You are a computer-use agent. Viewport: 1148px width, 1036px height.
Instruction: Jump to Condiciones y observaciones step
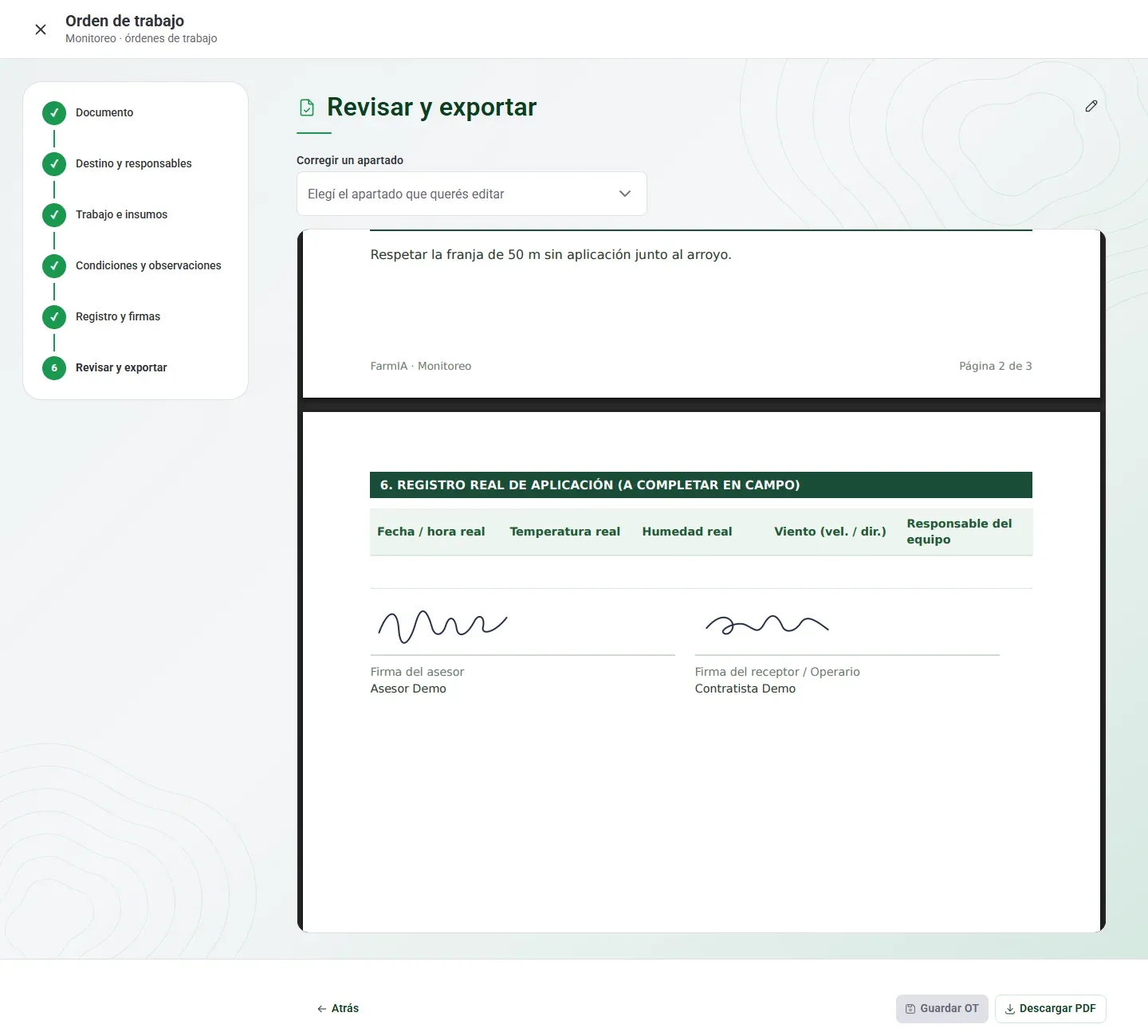(x=148, y=265)
